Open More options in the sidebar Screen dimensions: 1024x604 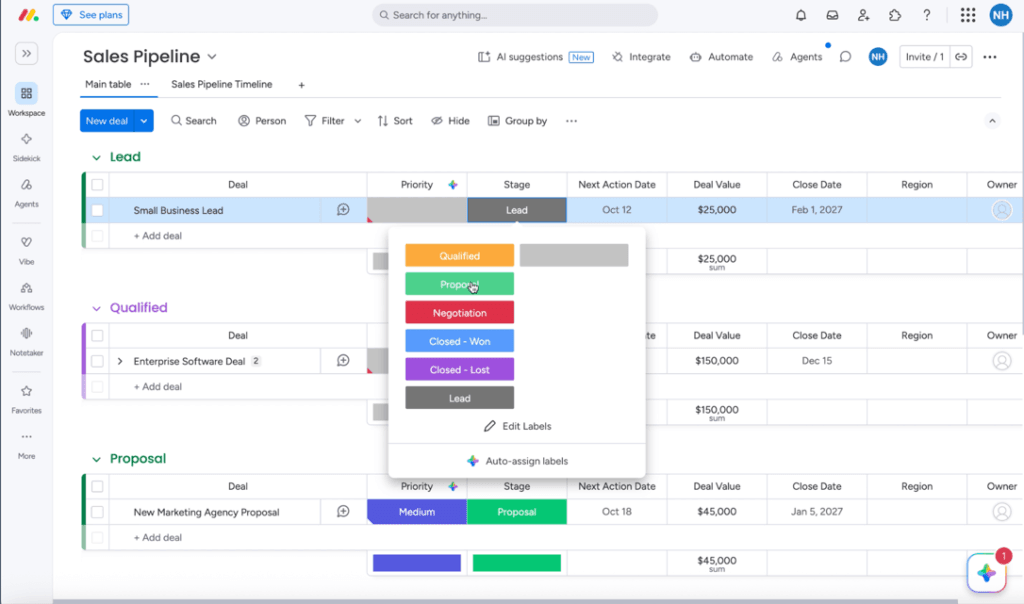26,445
